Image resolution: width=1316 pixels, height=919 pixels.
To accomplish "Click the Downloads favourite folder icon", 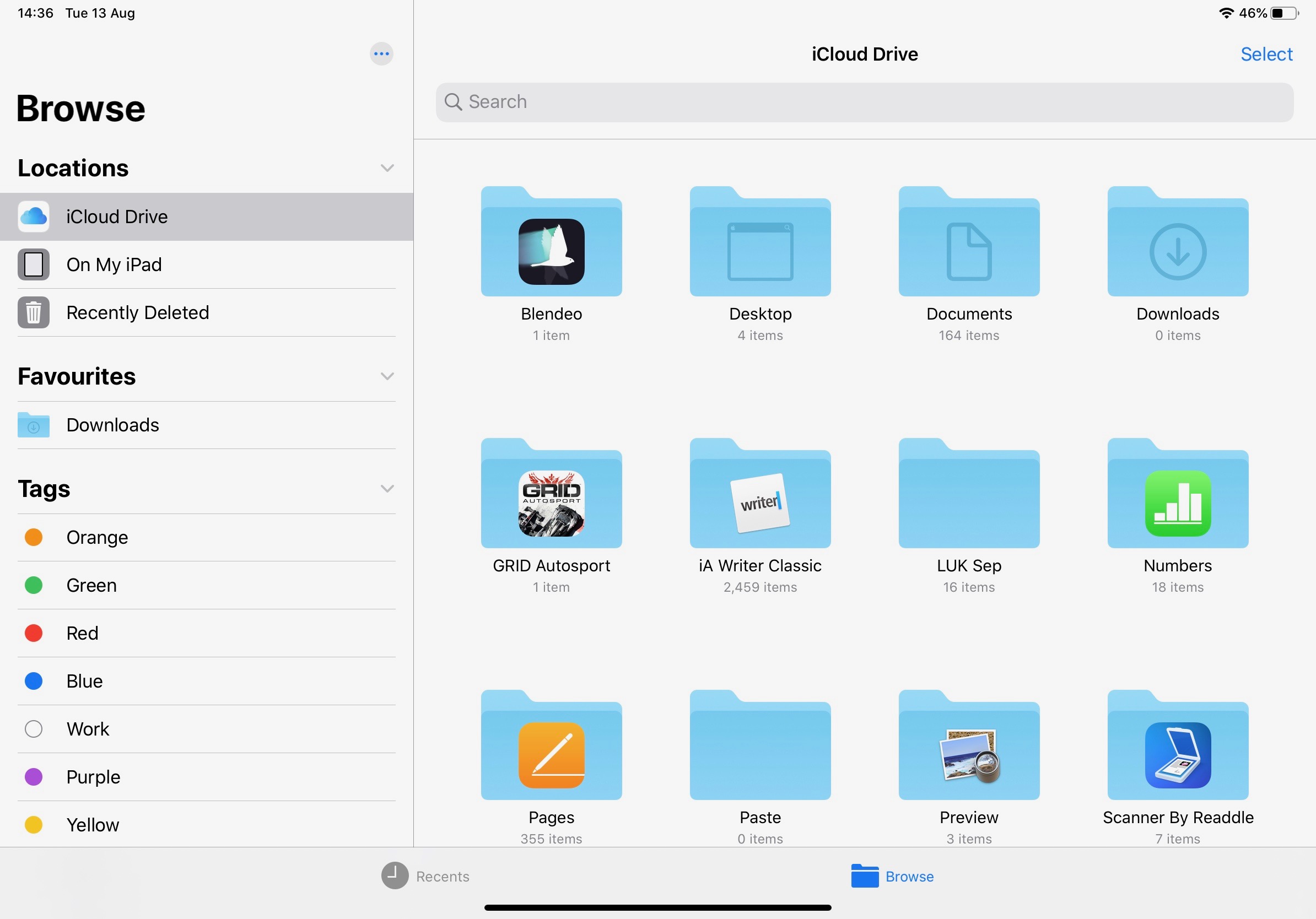I will pyautogui.click(x=33, y=425).
